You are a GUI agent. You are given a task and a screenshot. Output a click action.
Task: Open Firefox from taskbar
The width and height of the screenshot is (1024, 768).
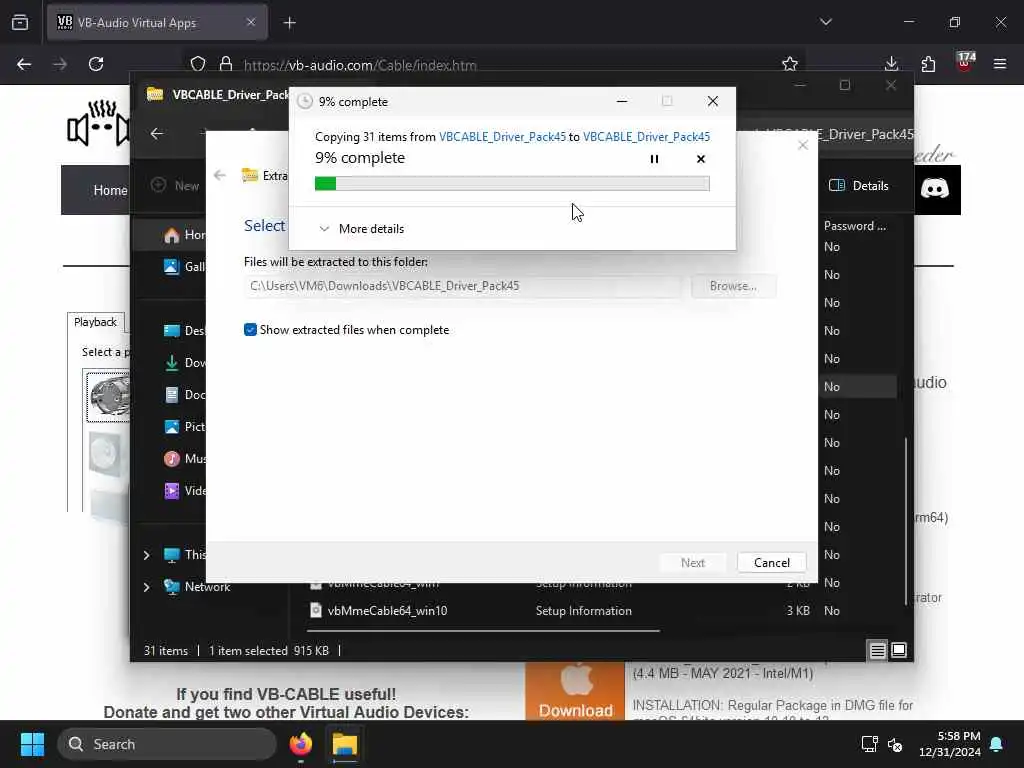[301, 744]
